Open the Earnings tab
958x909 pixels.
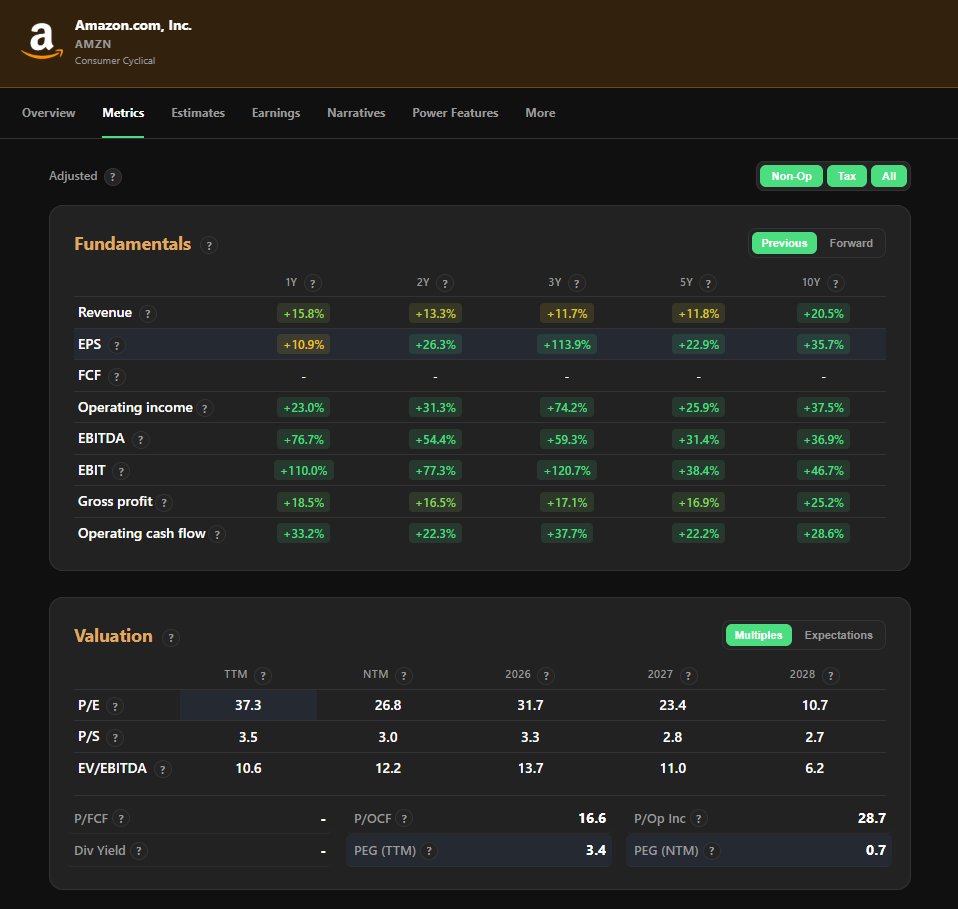pos(276,113)
